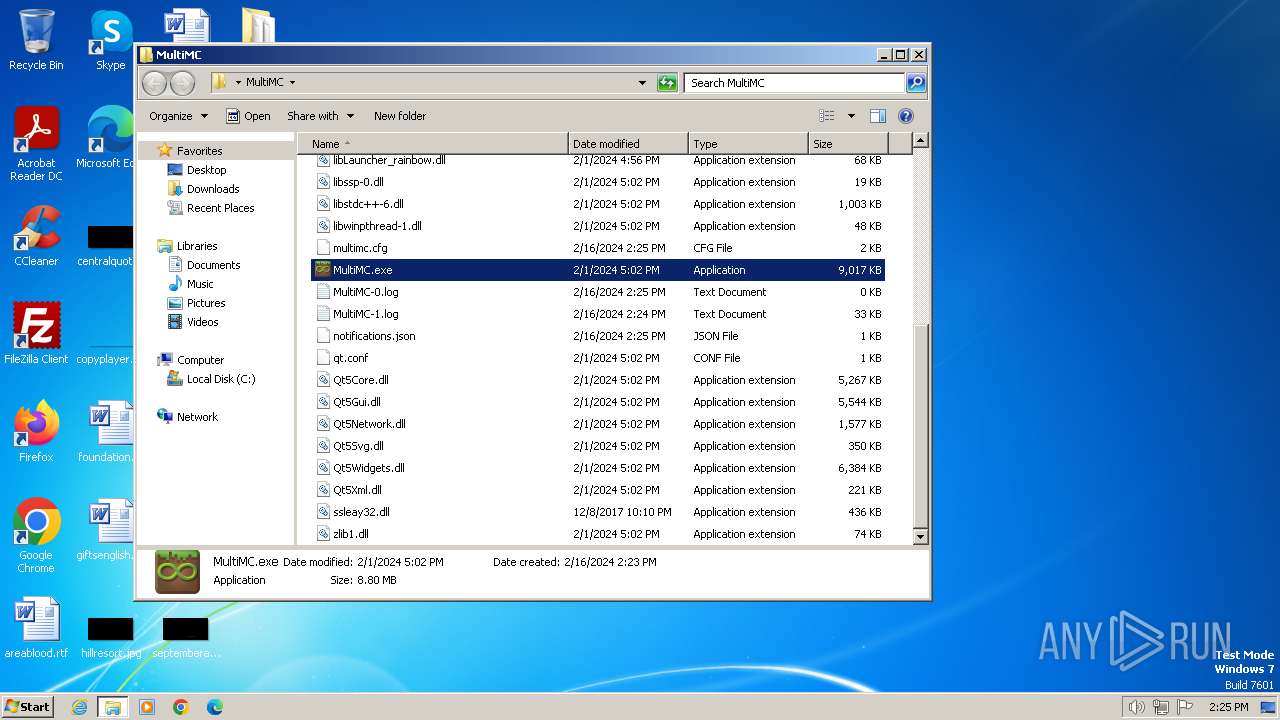This screenshot has height=720, width=1280.
Task: Open Google Chrome desktop icon
Action: point(36,535)
